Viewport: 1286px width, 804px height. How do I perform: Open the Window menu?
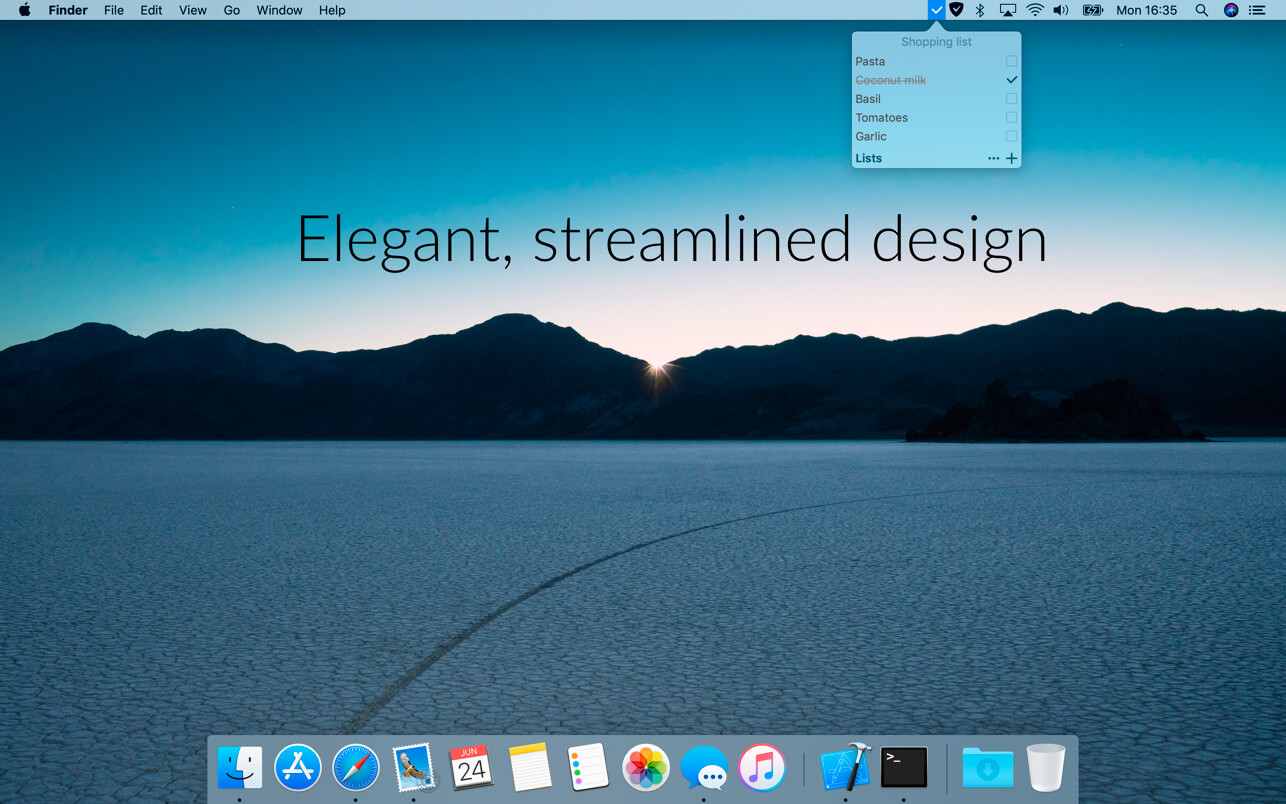[279, 10]
